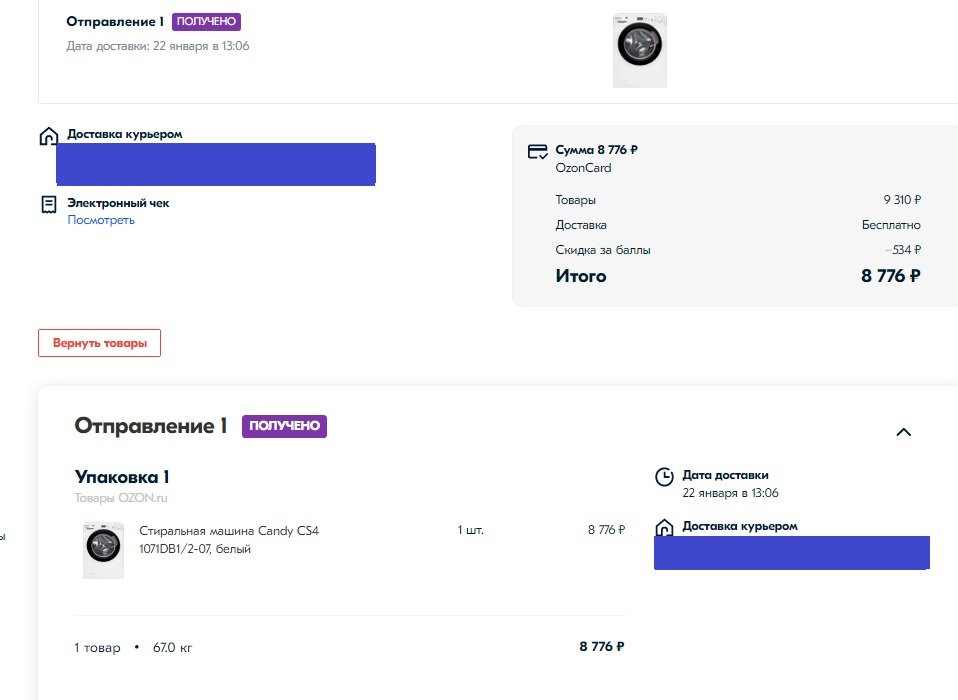
Task: Click the clock icon beside Дата доставки
Action: [x=664, y=477]
